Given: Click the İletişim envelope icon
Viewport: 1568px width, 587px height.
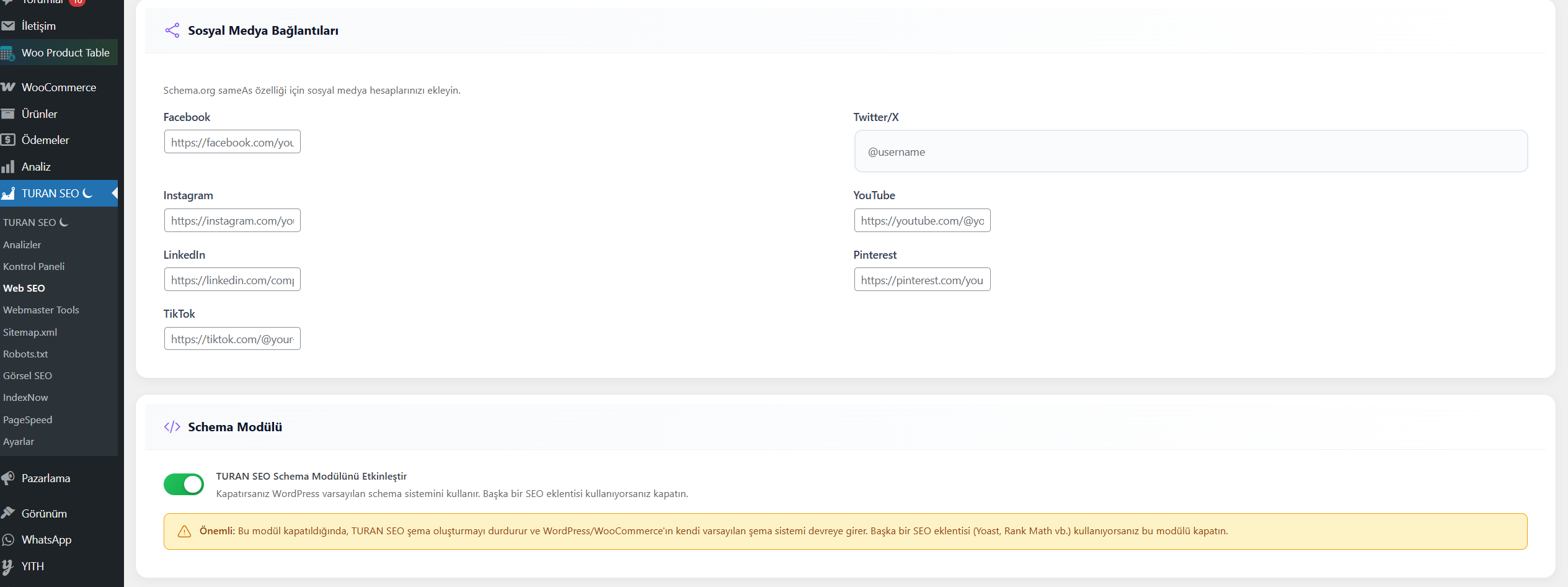Looking at the screenshot, I should pos(8,26).
